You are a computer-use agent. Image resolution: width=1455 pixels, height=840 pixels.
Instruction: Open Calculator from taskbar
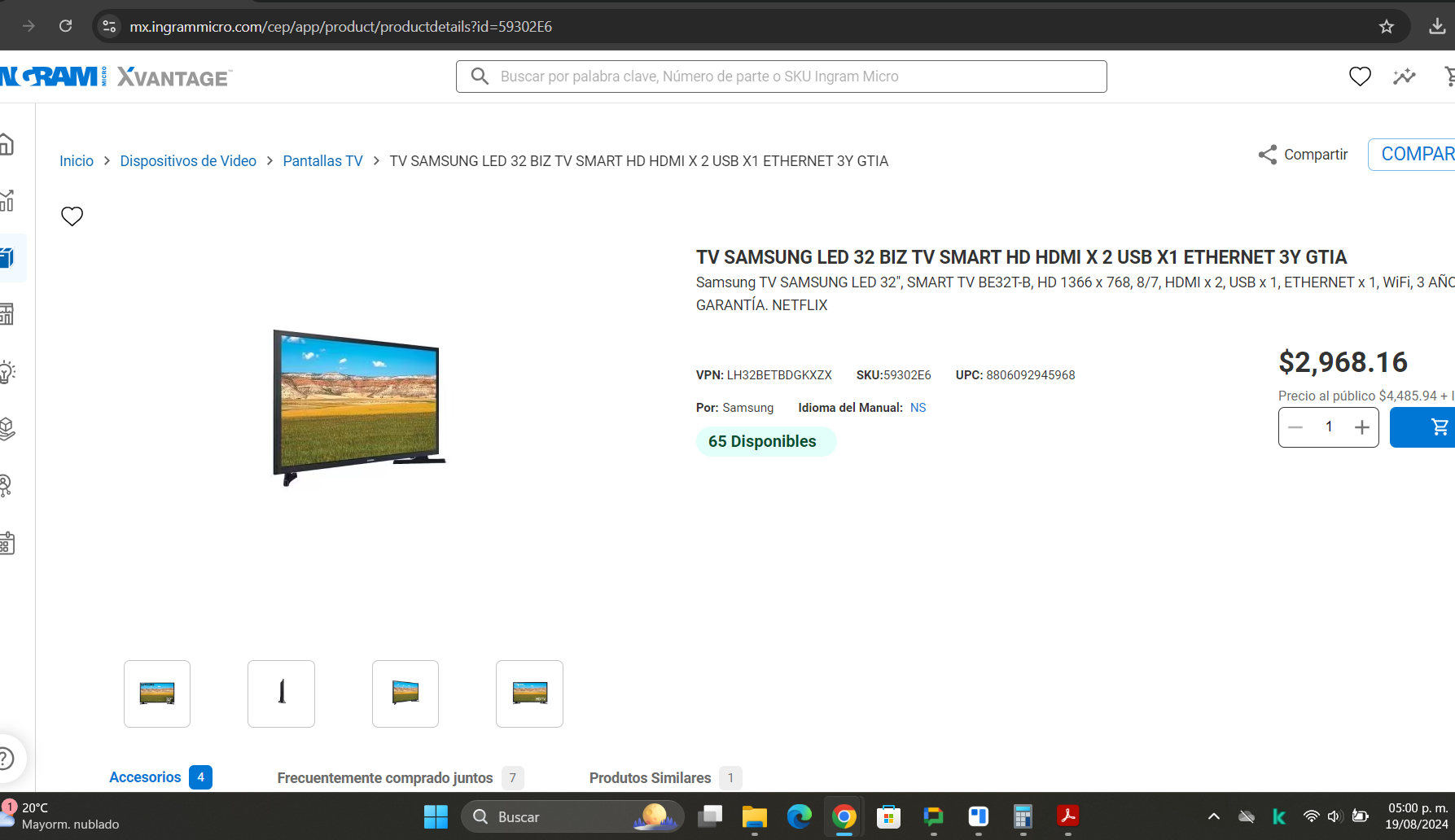(x=1023, y=816)
